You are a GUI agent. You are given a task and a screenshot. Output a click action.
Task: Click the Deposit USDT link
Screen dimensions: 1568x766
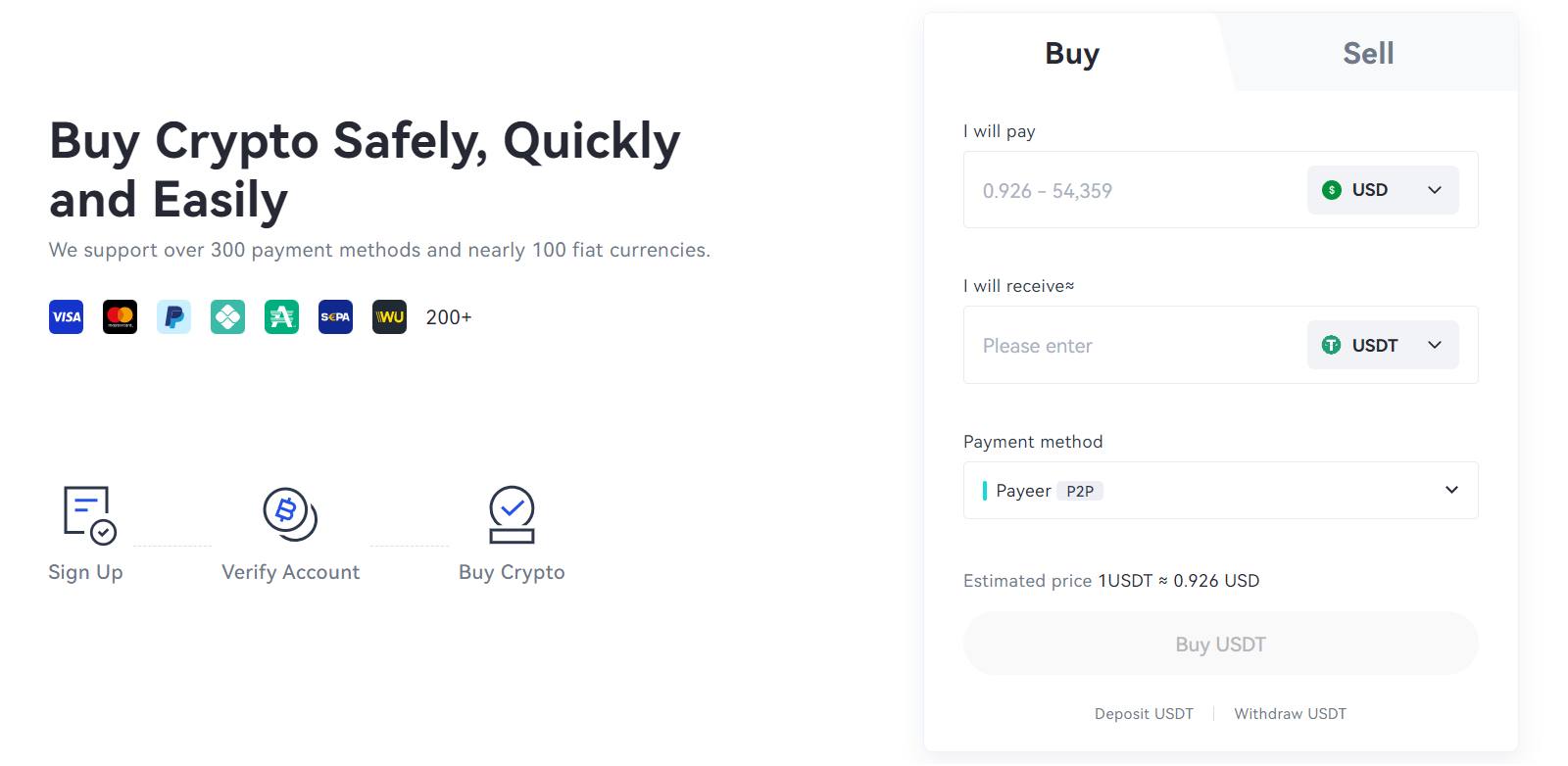pos(1143,713)
